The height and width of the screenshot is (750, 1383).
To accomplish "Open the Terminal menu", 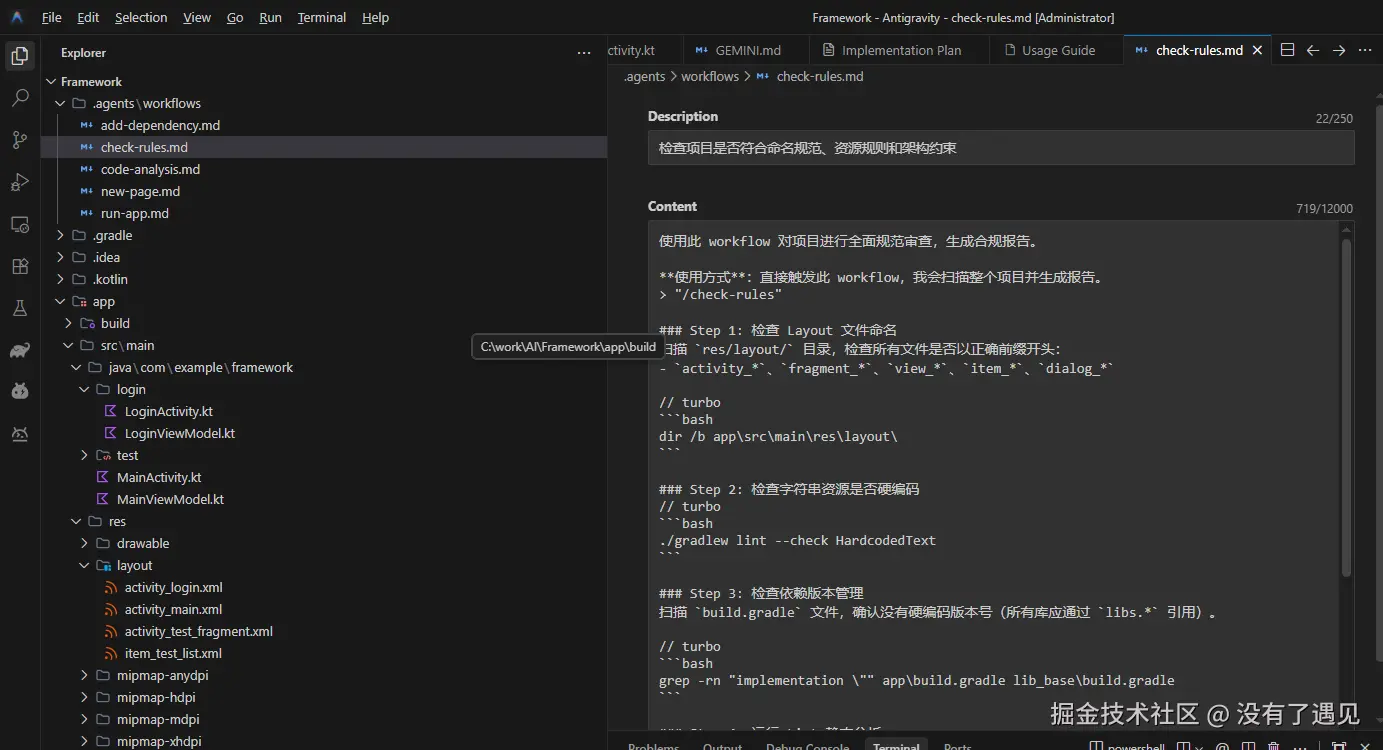I will pyautogui.click(x=321, y=17).
